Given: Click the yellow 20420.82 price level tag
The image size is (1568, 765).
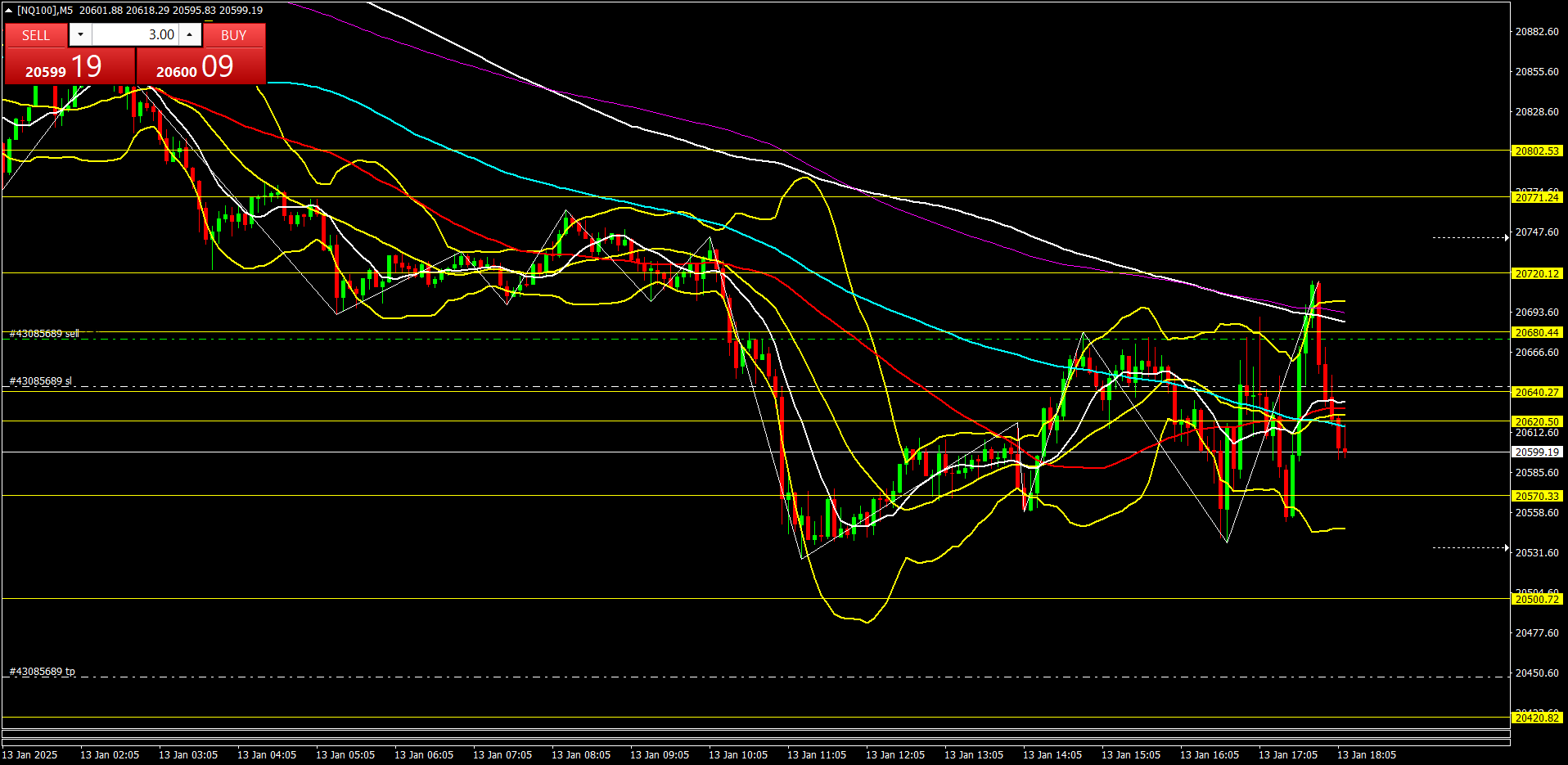Looking at the screenshot, I should point(1536,718).
